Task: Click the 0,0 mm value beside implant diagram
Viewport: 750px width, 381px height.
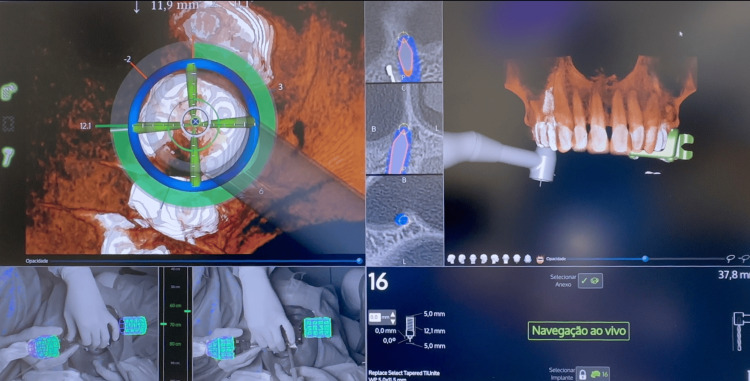Action: [386, 331]
